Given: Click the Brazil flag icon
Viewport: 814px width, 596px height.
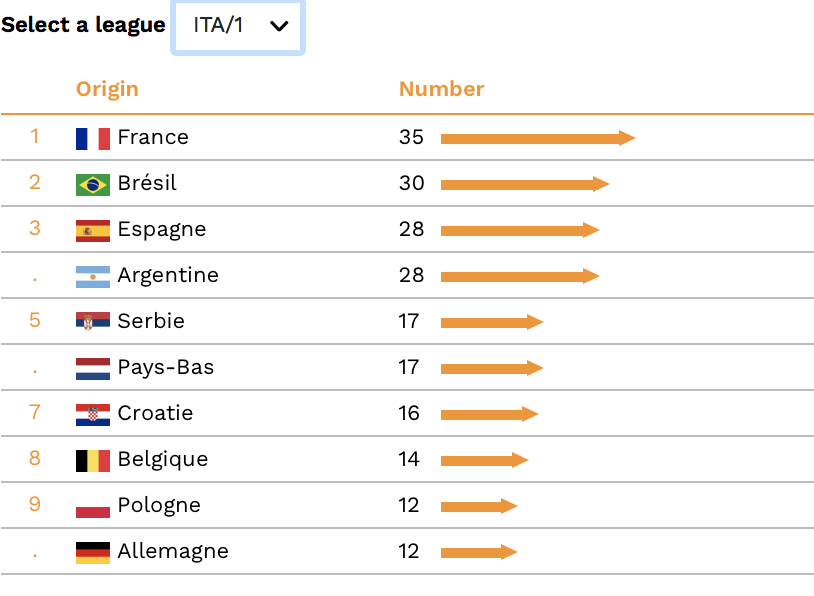Looking at the screenshot, I should tap(93, 185).
